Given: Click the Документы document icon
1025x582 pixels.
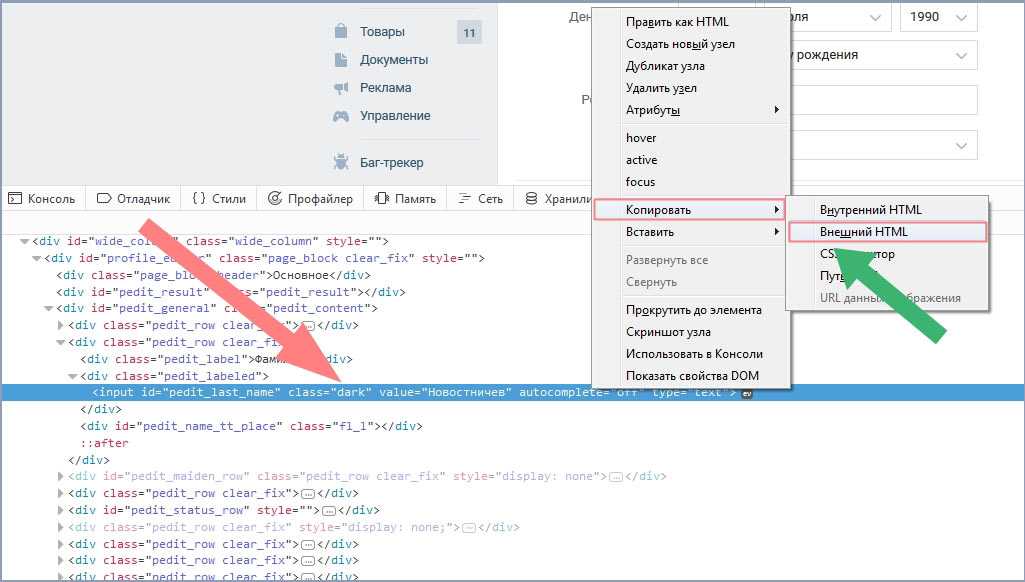Looking at the screenshot, I should coord(341,60).
